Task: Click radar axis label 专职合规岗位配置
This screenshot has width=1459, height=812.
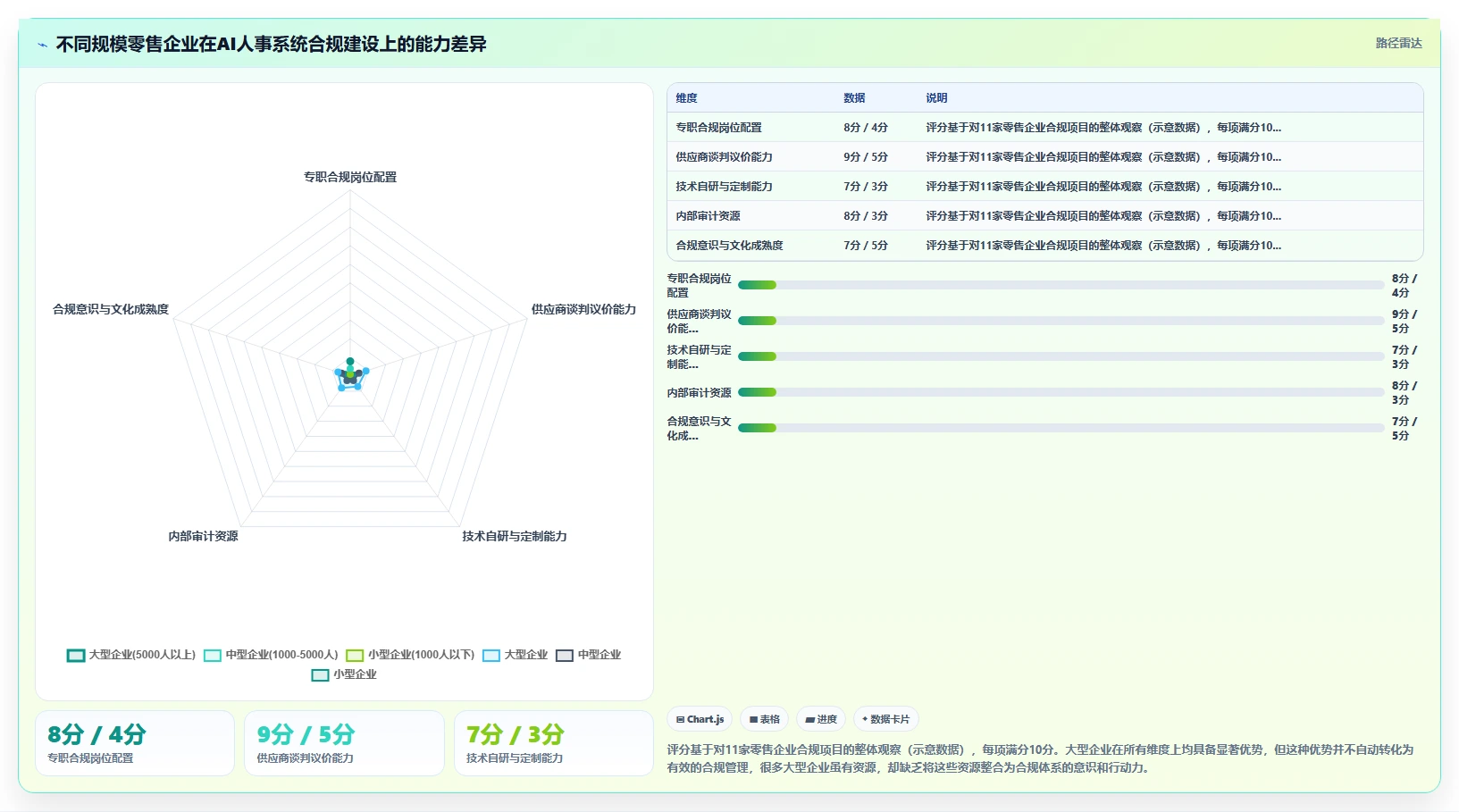Action: [x=350, y=177]
